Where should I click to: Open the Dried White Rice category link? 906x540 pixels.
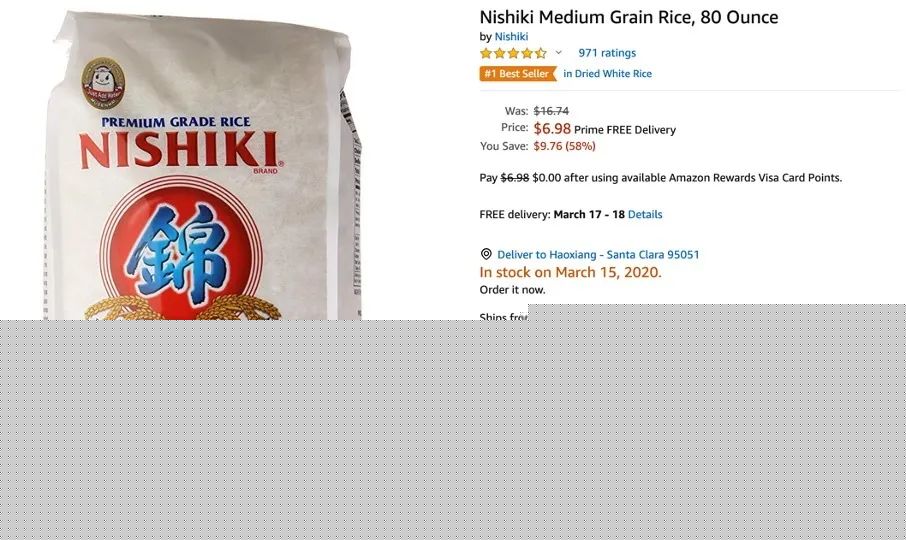point(608,73)
